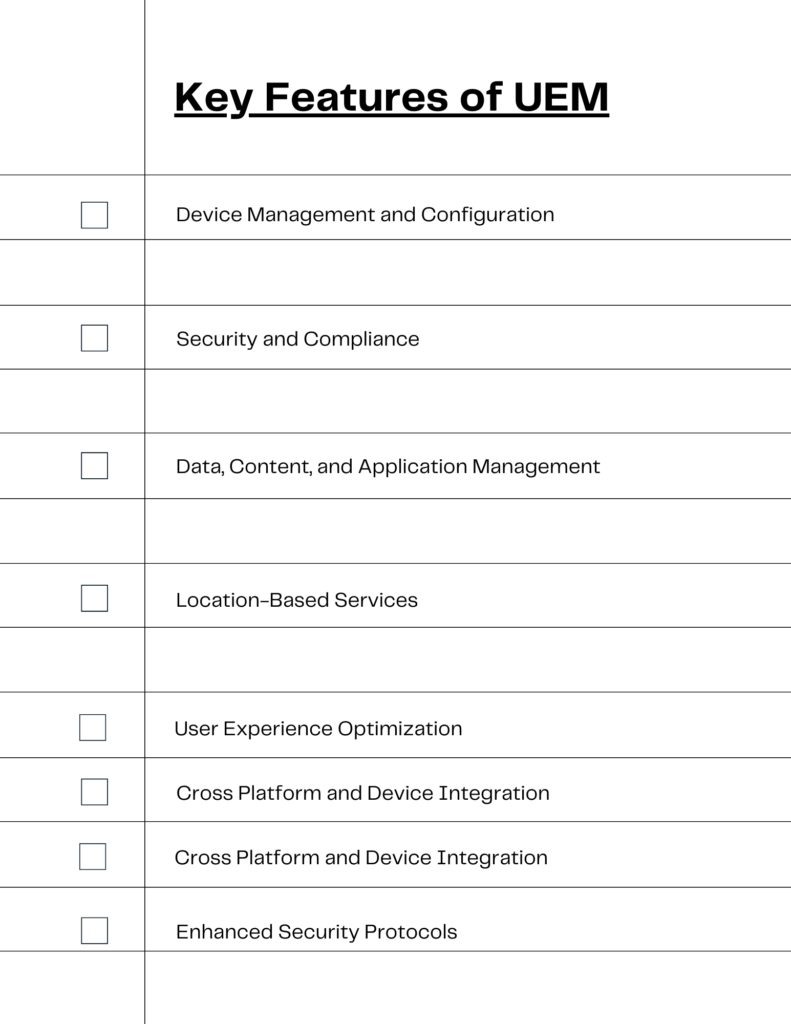
Task: Tick the User Experience Optimization checkbox
Action: (93, 728)
